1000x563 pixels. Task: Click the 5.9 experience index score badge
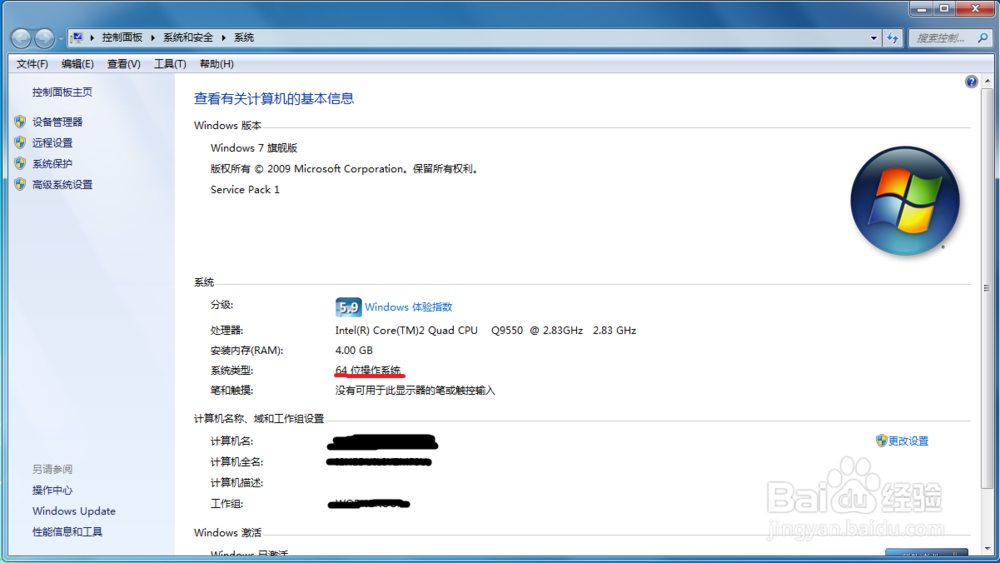tap(348, 307)
